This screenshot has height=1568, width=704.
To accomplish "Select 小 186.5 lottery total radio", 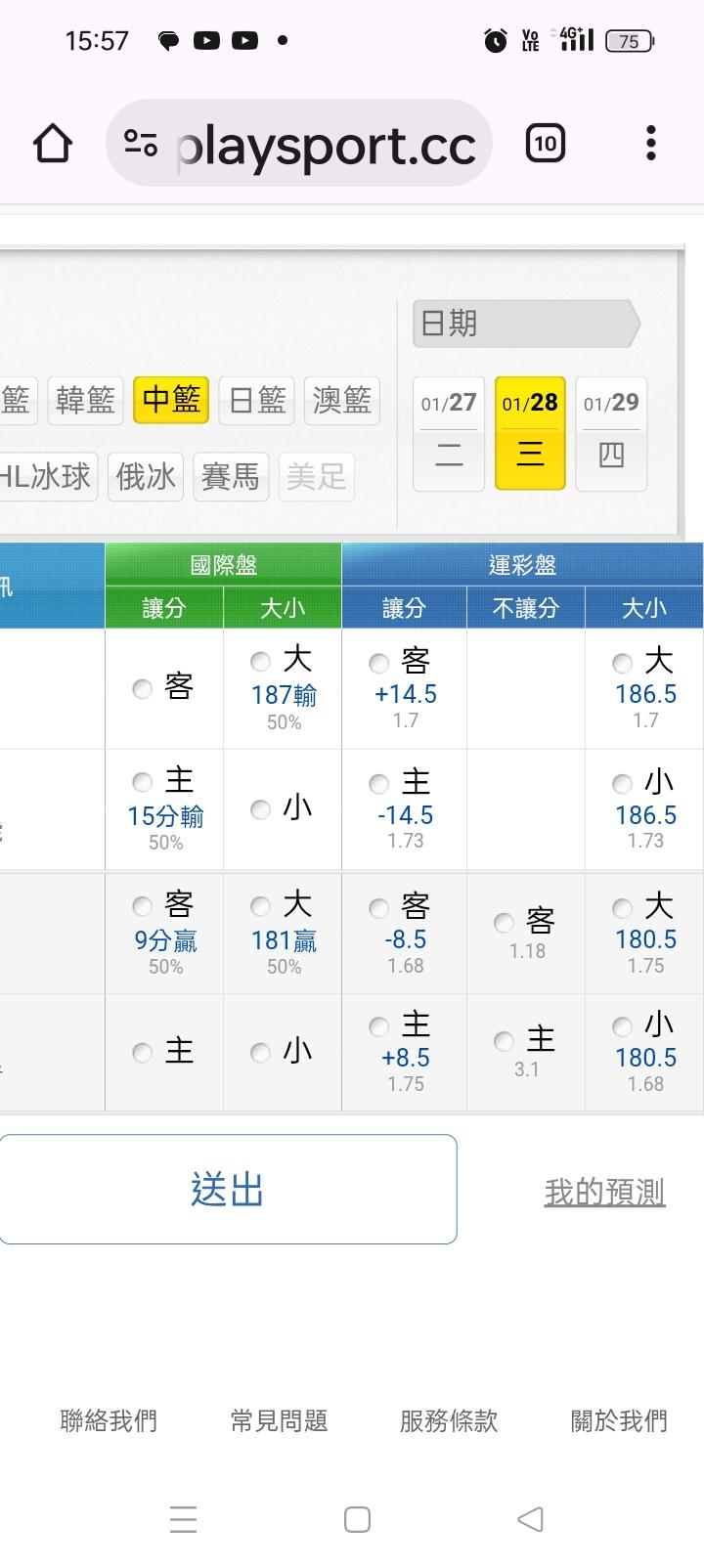I will [623, 784].
